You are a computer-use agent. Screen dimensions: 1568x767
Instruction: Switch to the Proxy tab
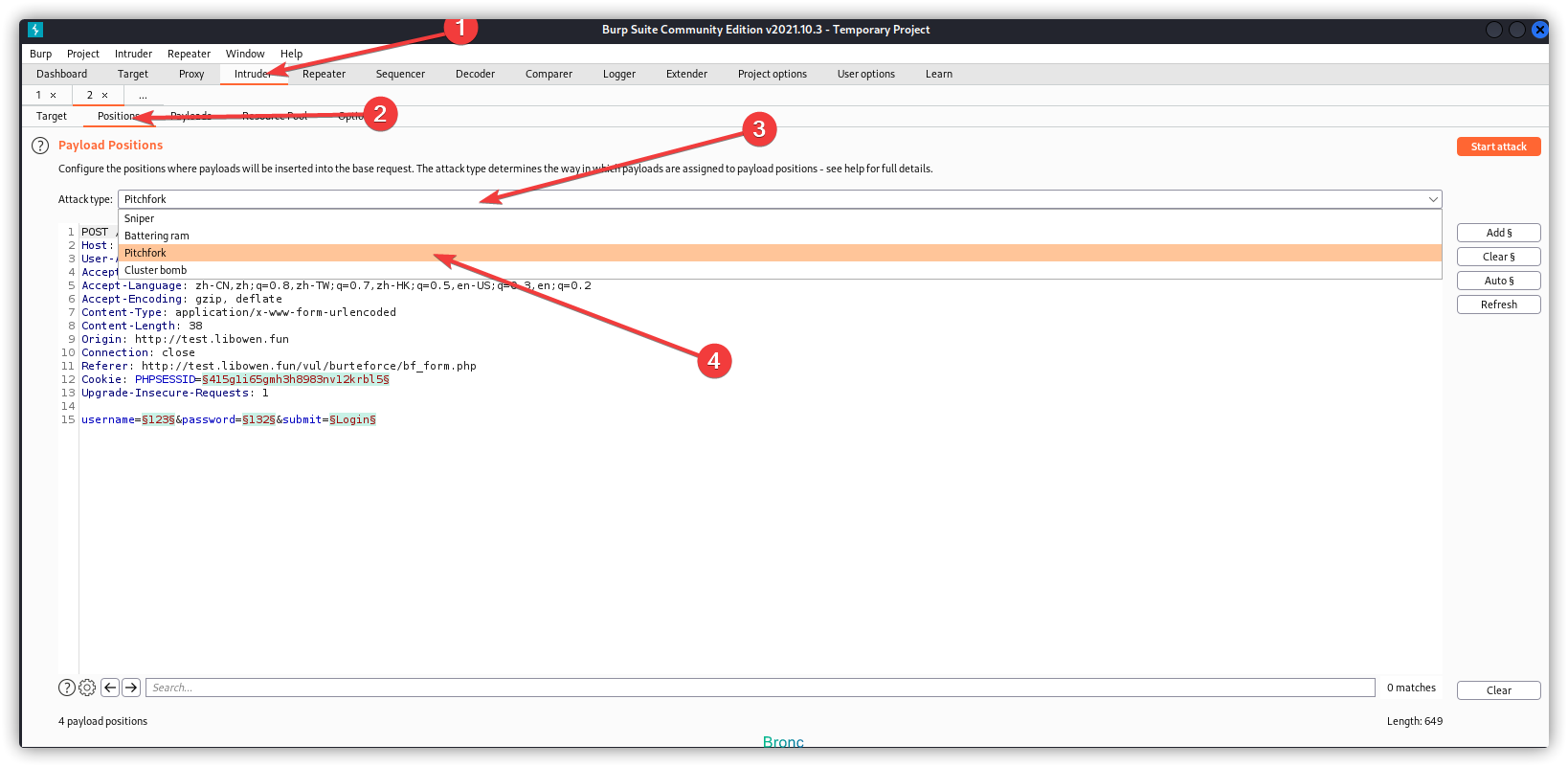tap(191, 74)
